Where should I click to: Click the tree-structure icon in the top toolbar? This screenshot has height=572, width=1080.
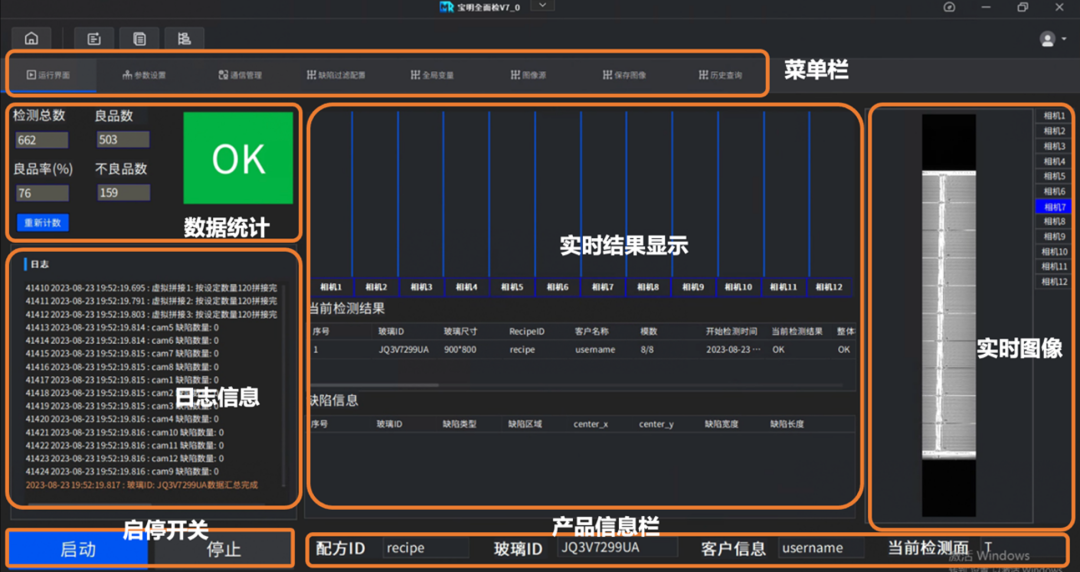tap(184, 39)
